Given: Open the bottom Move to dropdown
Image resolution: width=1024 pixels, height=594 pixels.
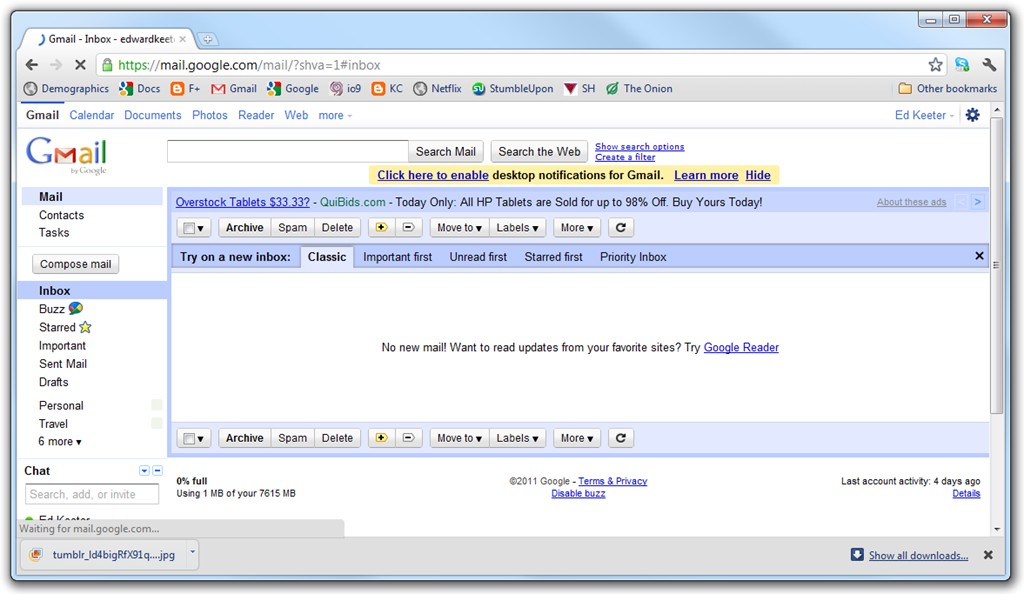Looking at the screenshot, I should (459, 438).
